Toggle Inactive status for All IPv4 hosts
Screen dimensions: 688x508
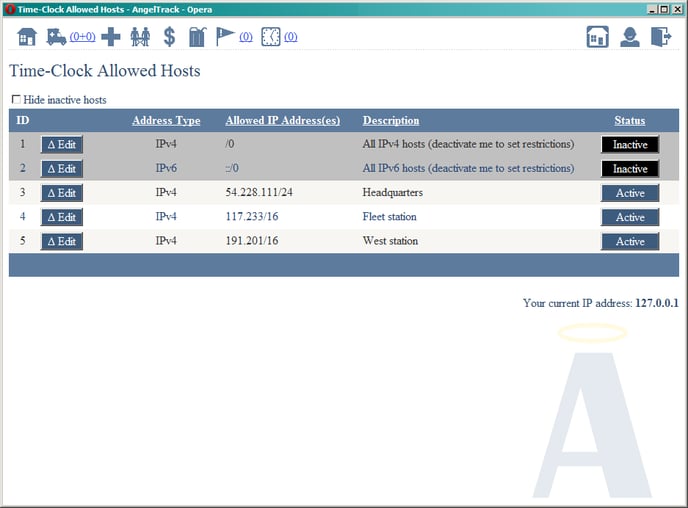tap(630, 144)
